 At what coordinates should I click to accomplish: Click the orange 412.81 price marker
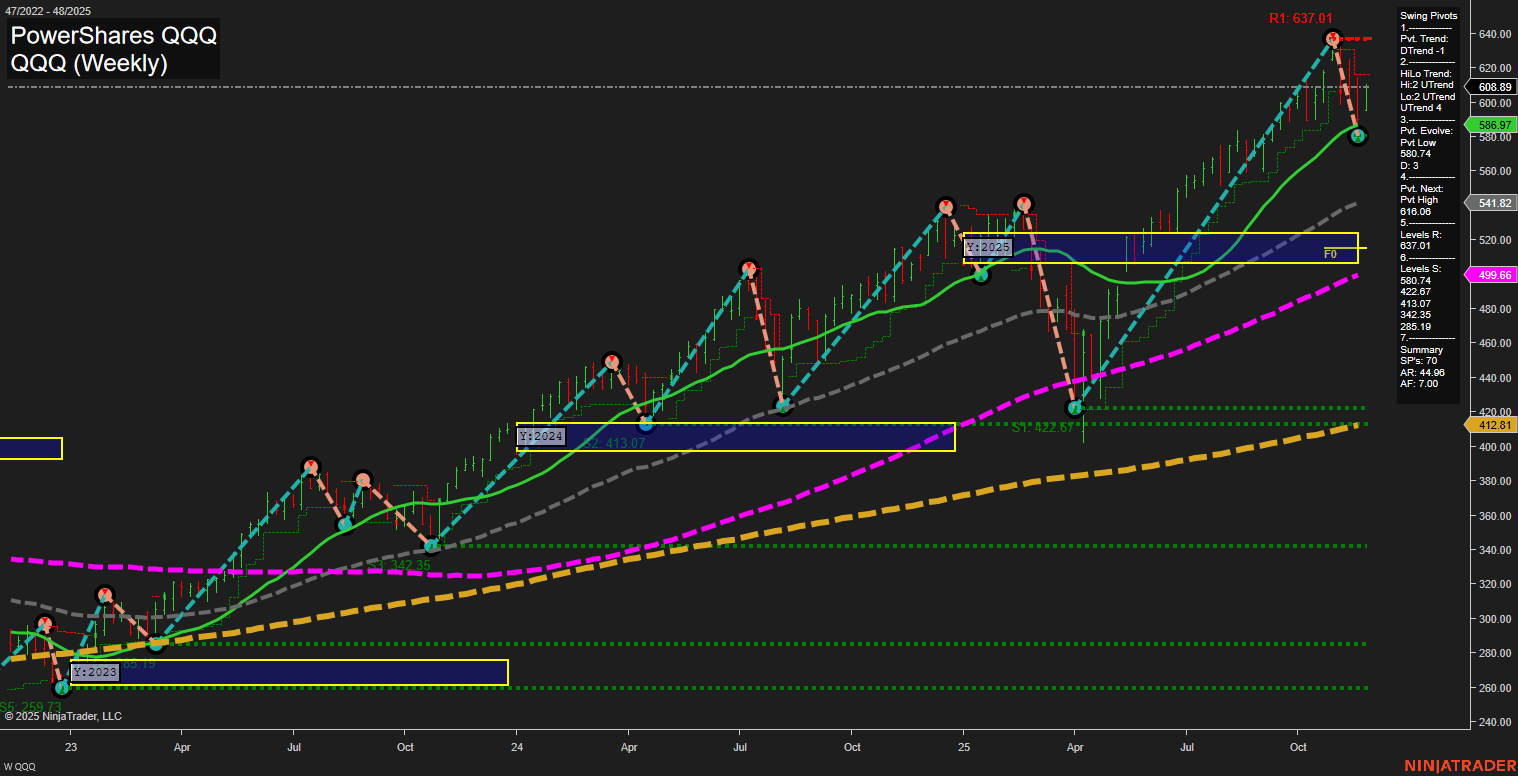click(x=1491, y=425)
